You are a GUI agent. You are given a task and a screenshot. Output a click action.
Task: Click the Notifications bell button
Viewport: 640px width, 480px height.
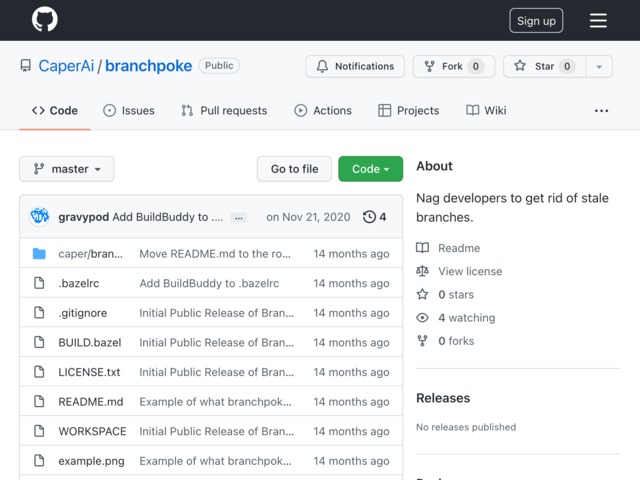355,66
